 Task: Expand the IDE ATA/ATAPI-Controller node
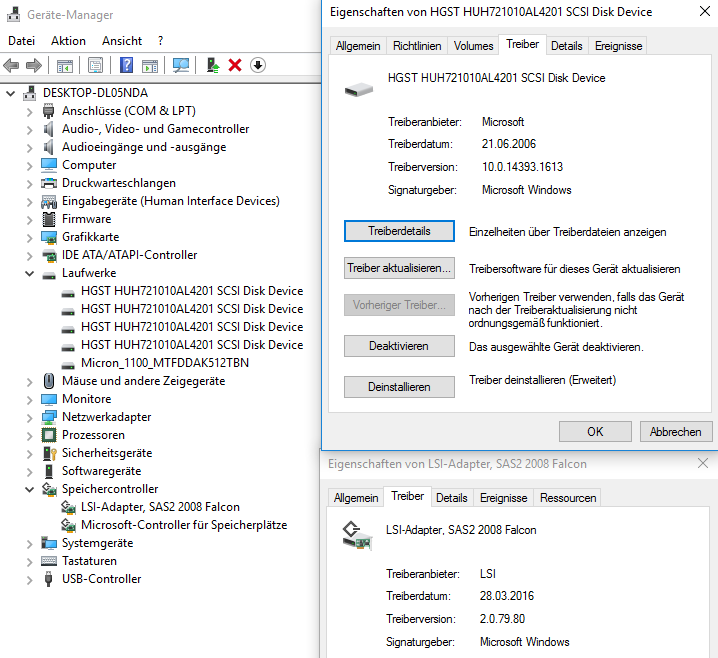(x=30, y=256)
